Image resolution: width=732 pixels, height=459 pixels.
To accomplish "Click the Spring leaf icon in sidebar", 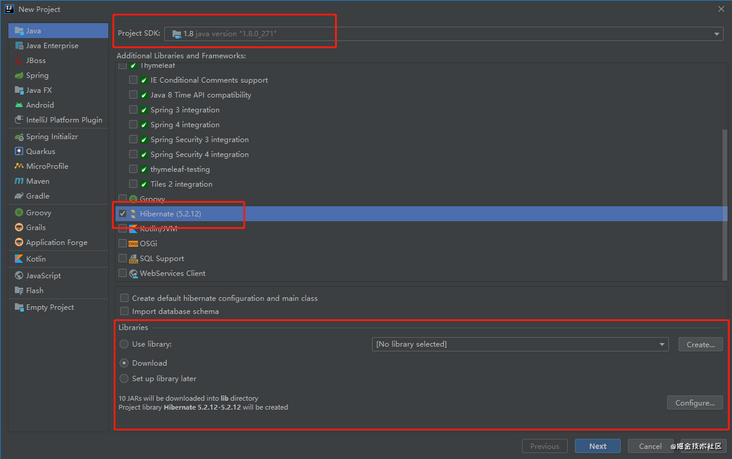I will pyautogui.click(x=19, y=75).
